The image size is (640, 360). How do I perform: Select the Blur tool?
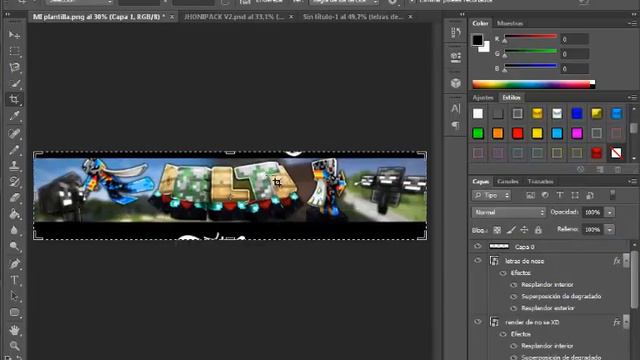14,230
